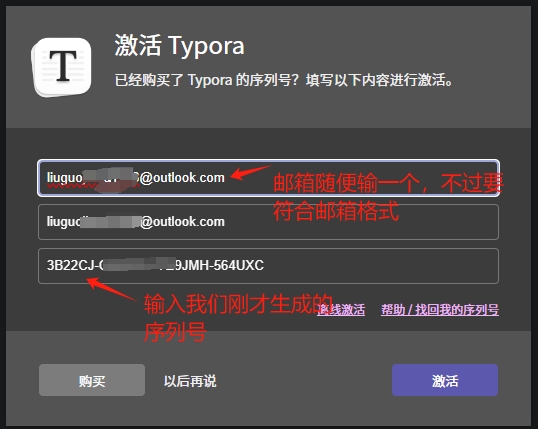Screen dimensions: 538x429
Task: Click the red arrow pointing at the serial number
Action: (112, 289)
